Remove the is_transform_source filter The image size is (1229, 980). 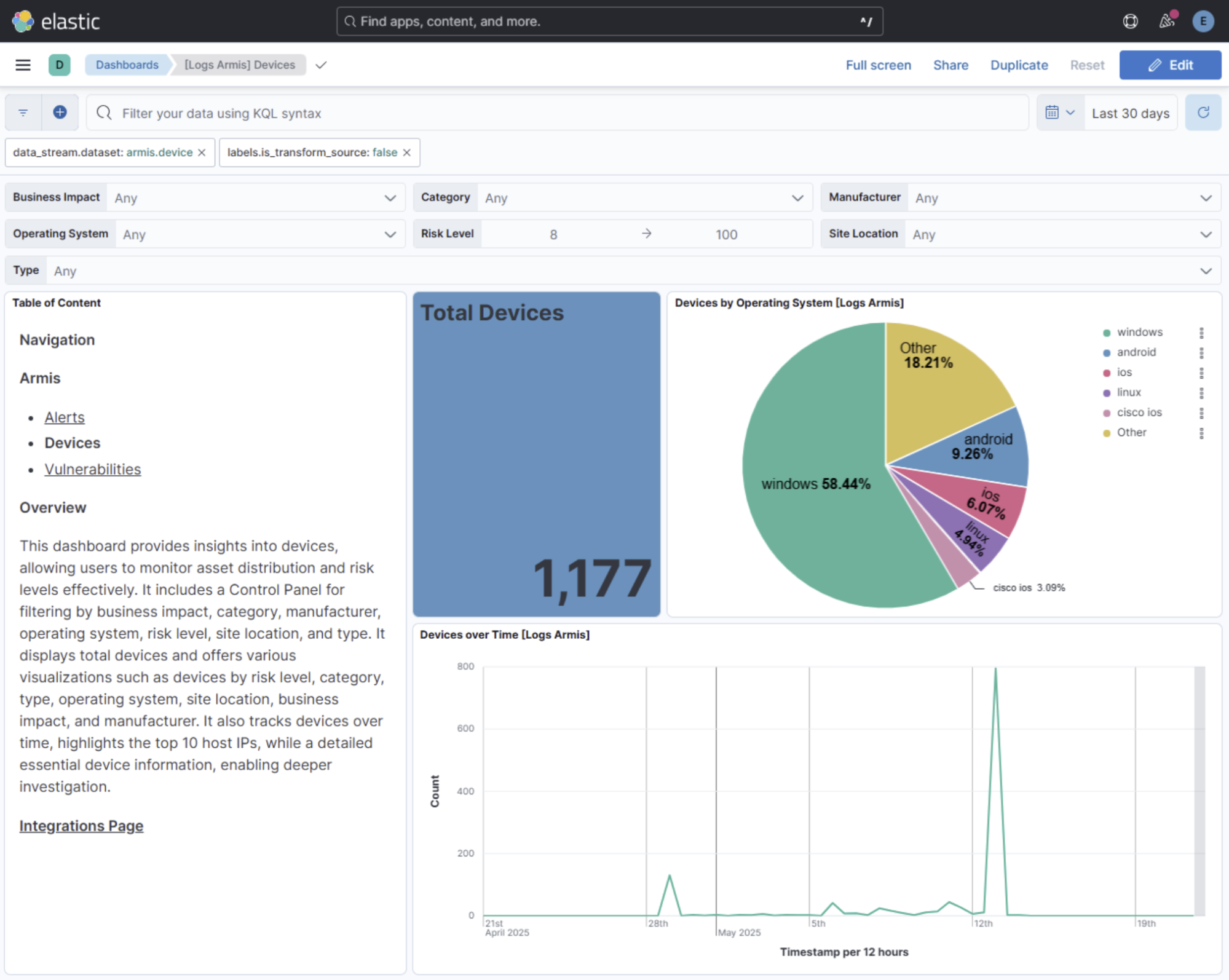coord(407,152)
